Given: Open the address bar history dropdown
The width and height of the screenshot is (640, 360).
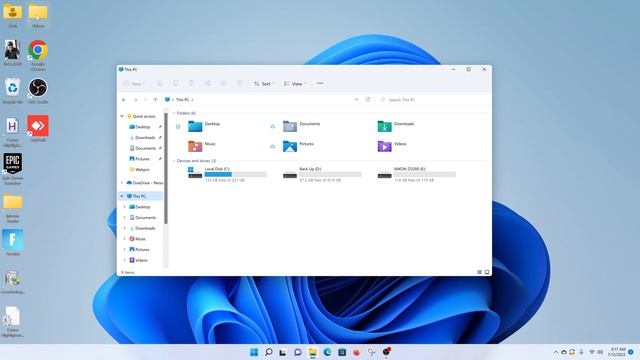Looking at the screenshot, I should pos(356,100).
